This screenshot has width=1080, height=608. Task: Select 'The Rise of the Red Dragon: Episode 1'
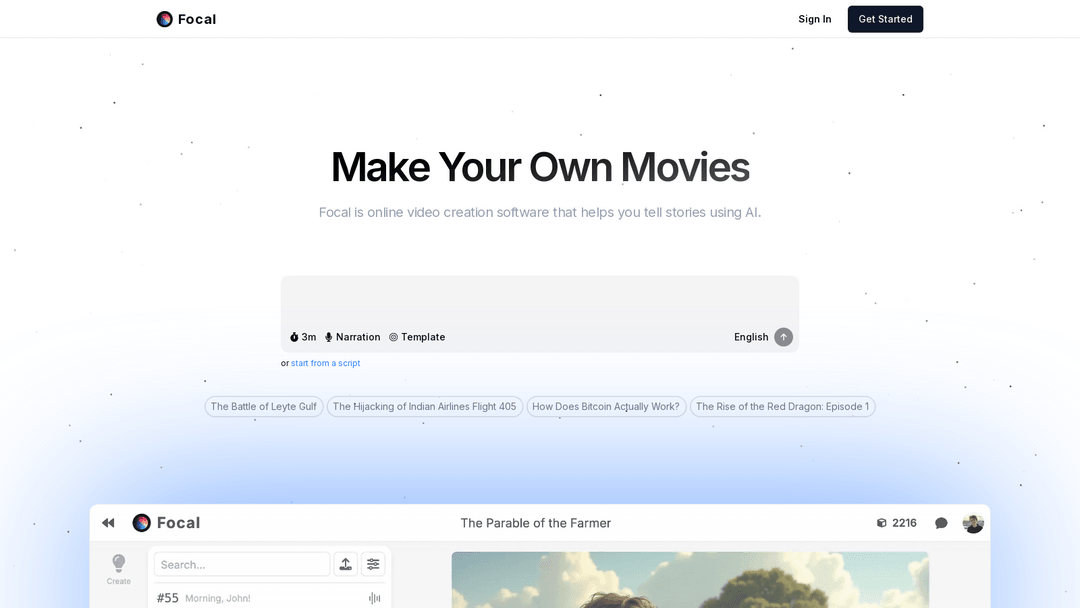coord(782,406)
